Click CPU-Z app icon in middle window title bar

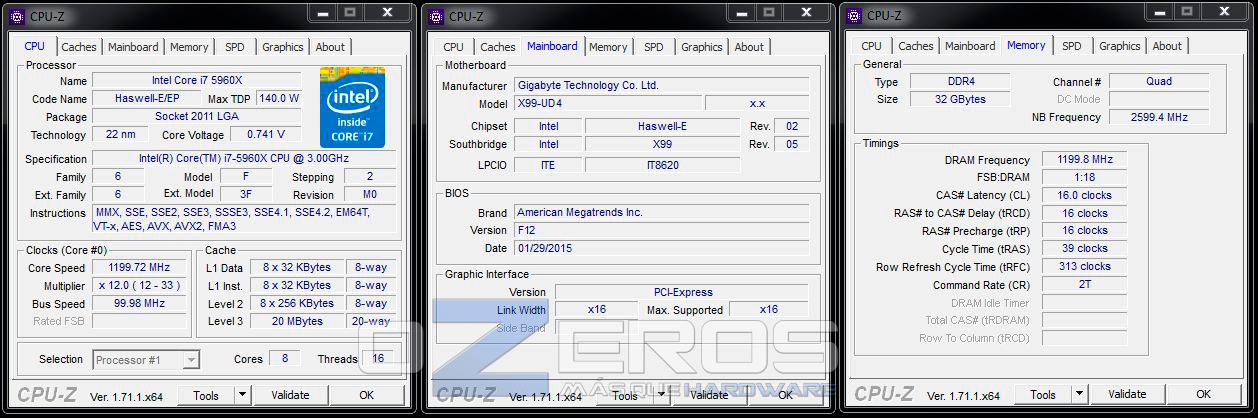pos(436,16)
